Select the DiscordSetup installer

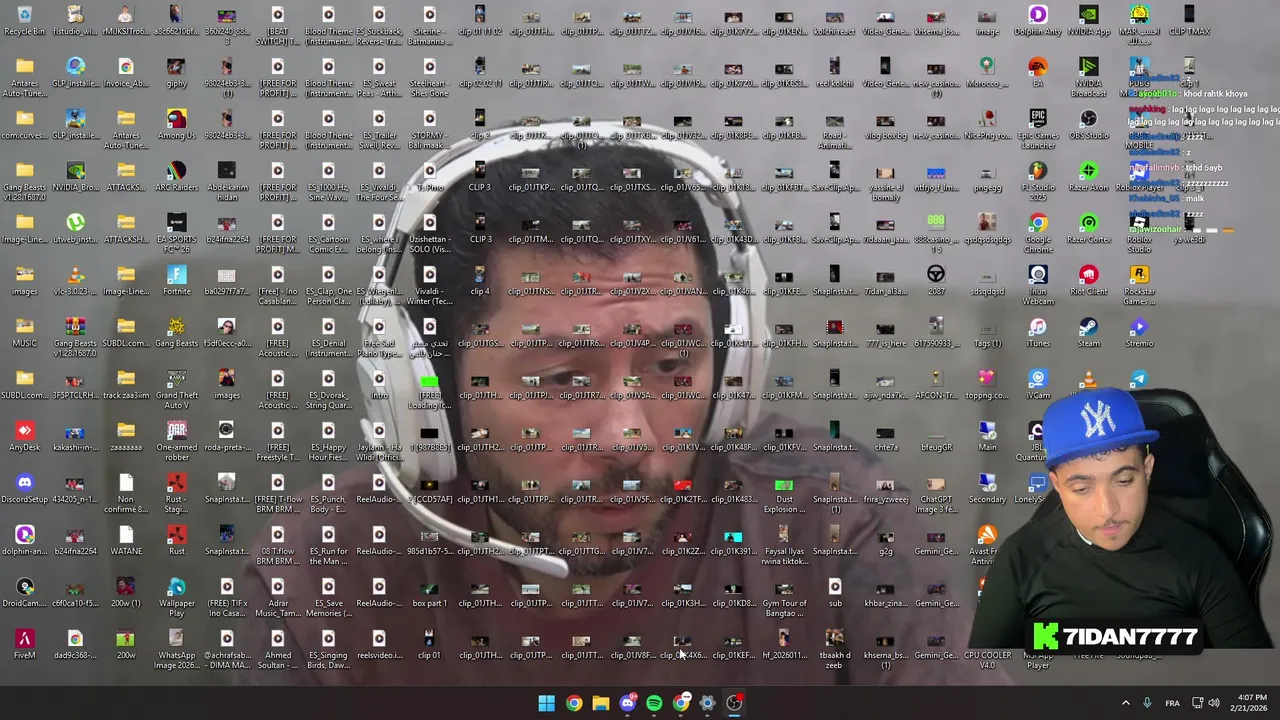(x=25, y=488)
